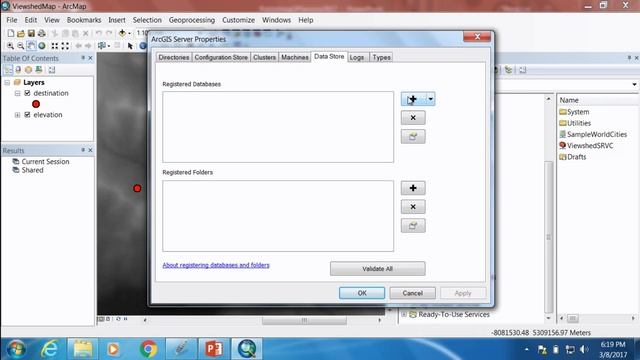Click the Registered Databases list box
This screenshot has width=640, height=360.
pyautogui.click(x=278, y=127)
